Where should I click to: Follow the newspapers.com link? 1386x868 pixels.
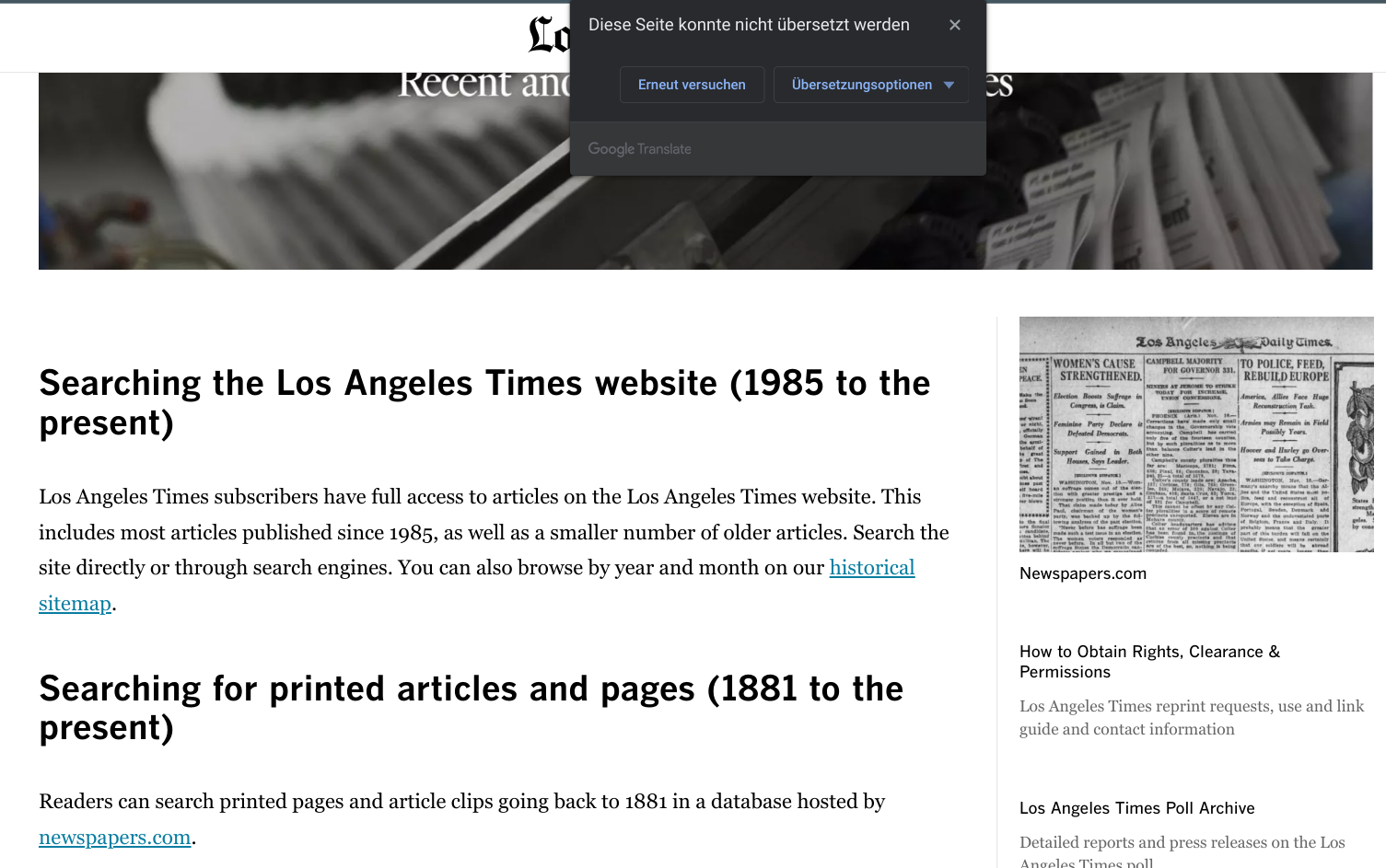[x=115, y=838]
